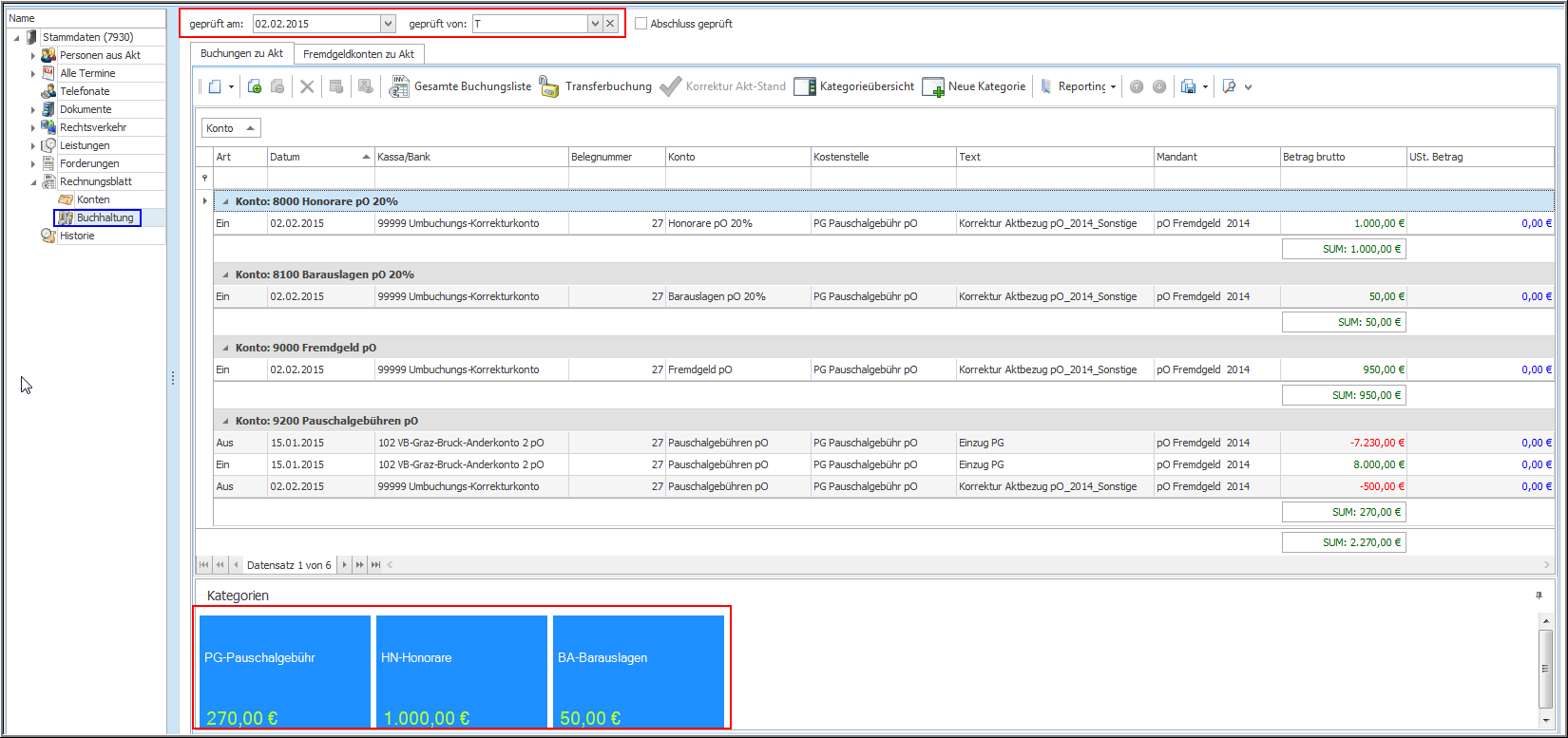Switch to Fremdgeldkonten zu Akt tab
The height and width of the screenshot is (738, 1568).
[358, 54]
